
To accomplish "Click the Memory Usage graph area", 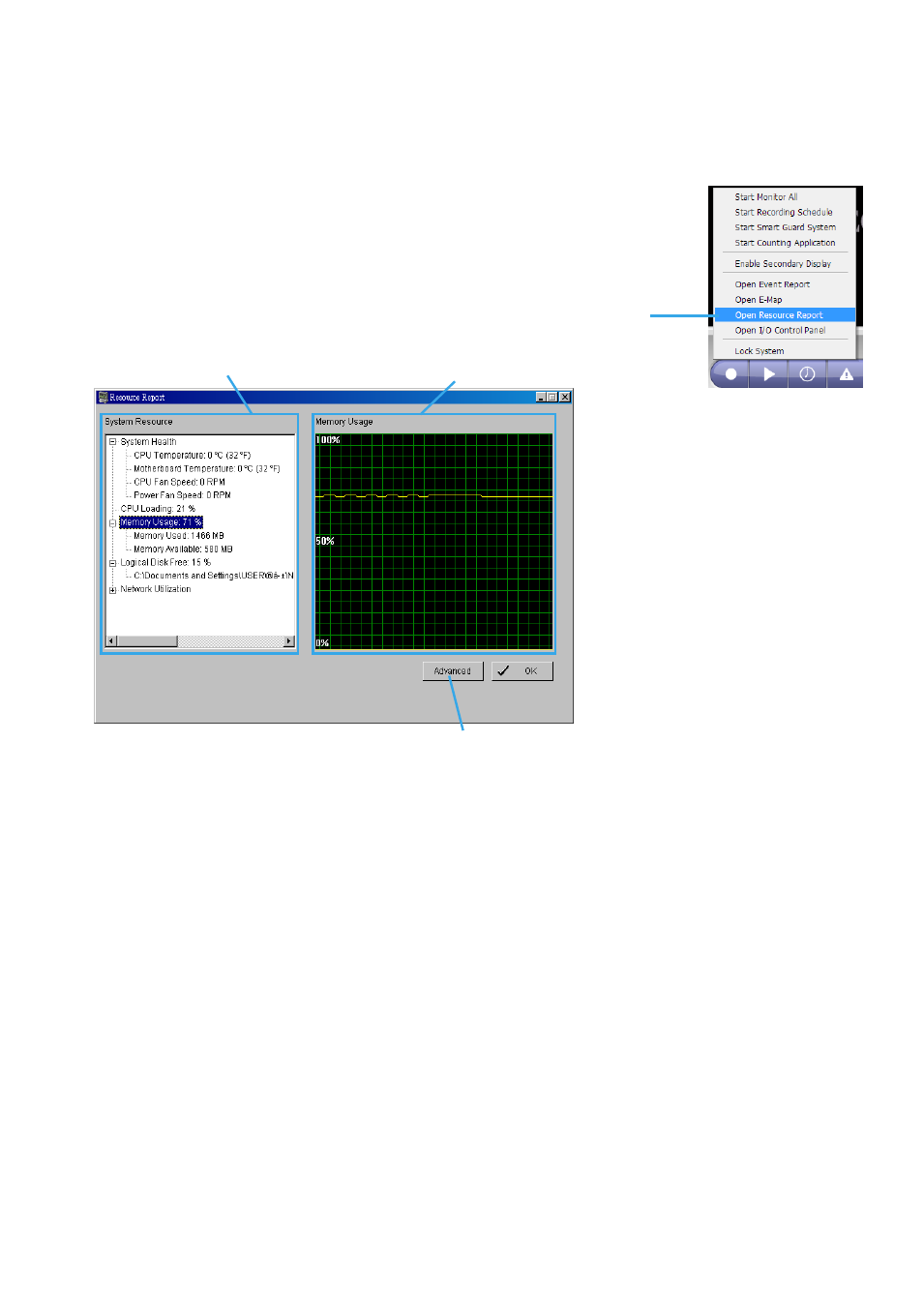I will [x=434, y=541].
